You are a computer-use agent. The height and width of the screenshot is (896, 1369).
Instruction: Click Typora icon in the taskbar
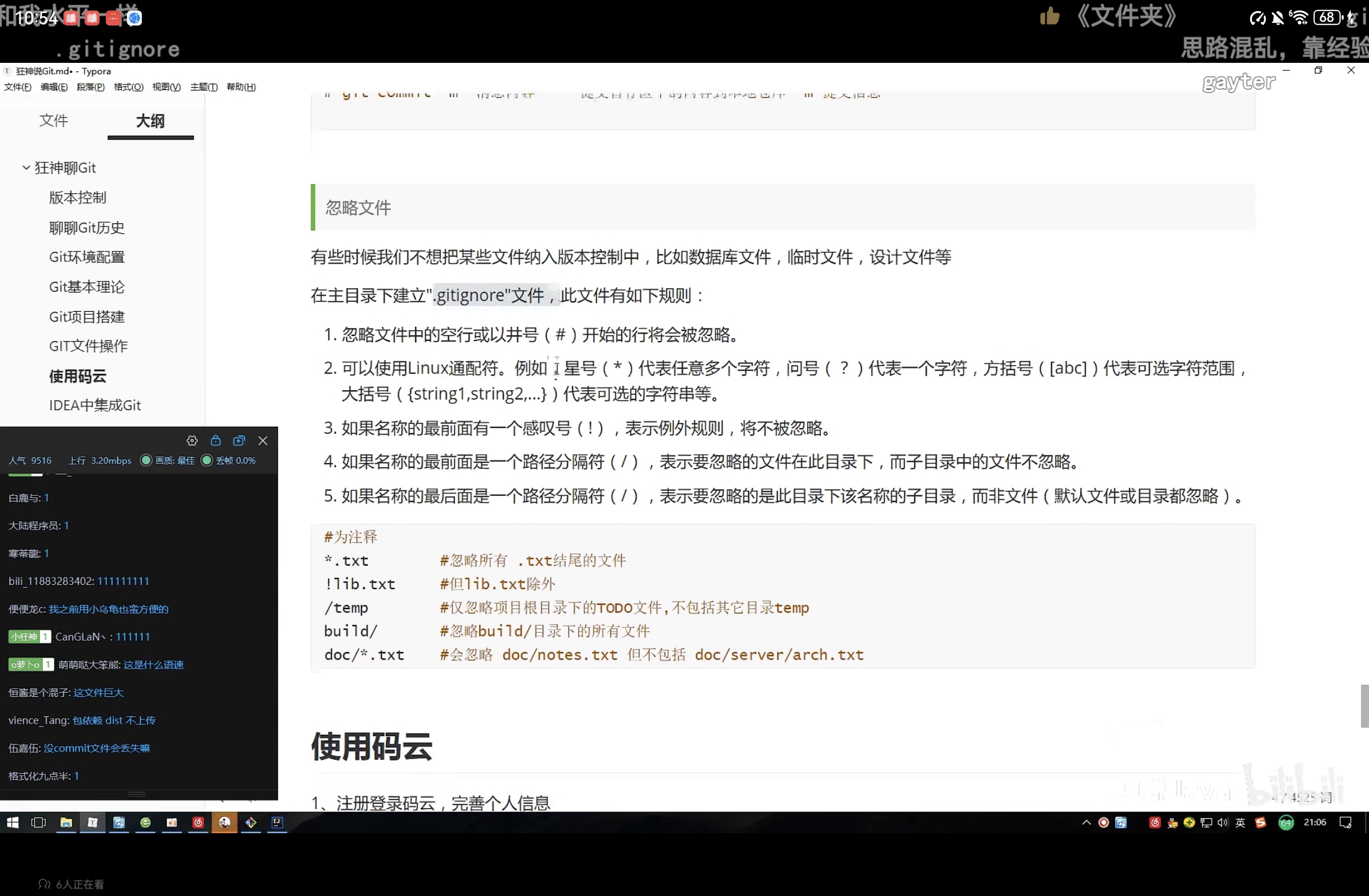tap(92, 823)
